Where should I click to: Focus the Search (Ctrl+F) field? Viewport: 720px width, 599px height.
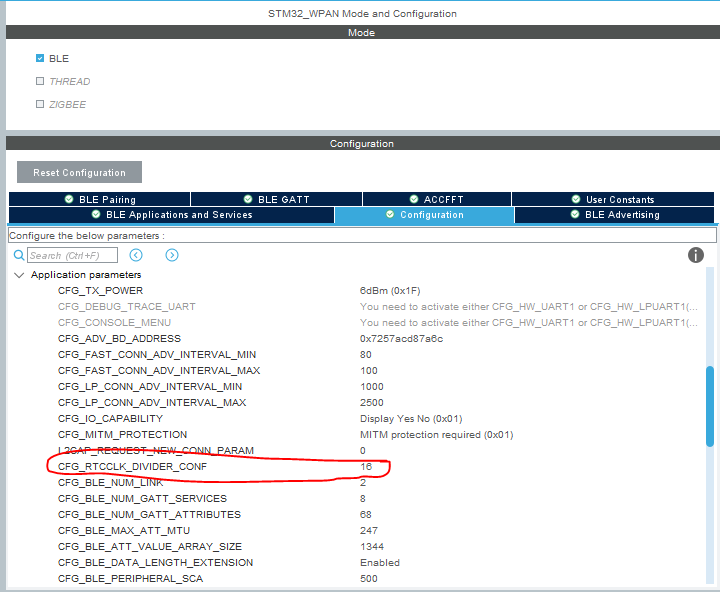tap(72, 255)
